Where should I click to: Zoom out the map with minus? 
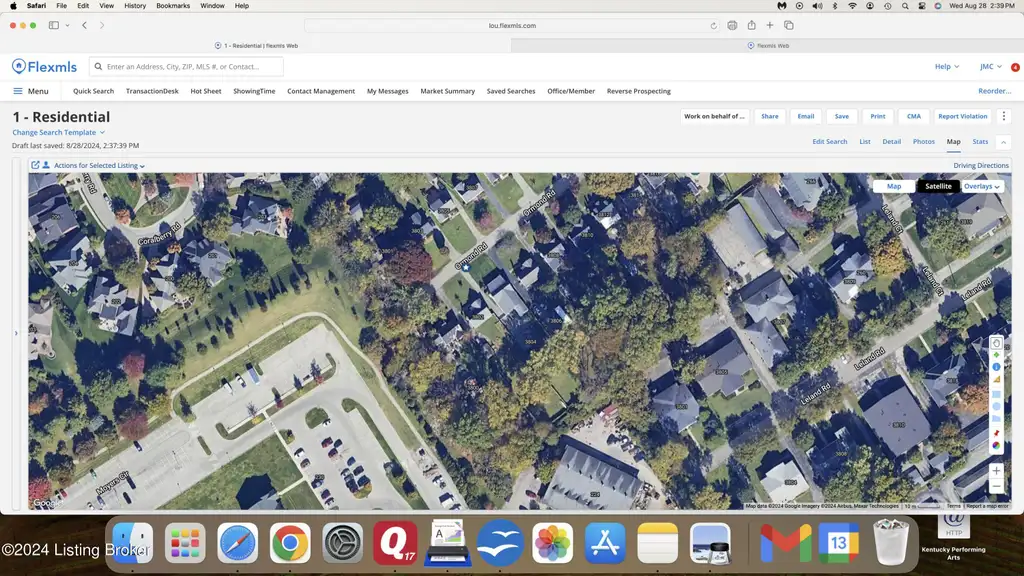click(996, 487)
